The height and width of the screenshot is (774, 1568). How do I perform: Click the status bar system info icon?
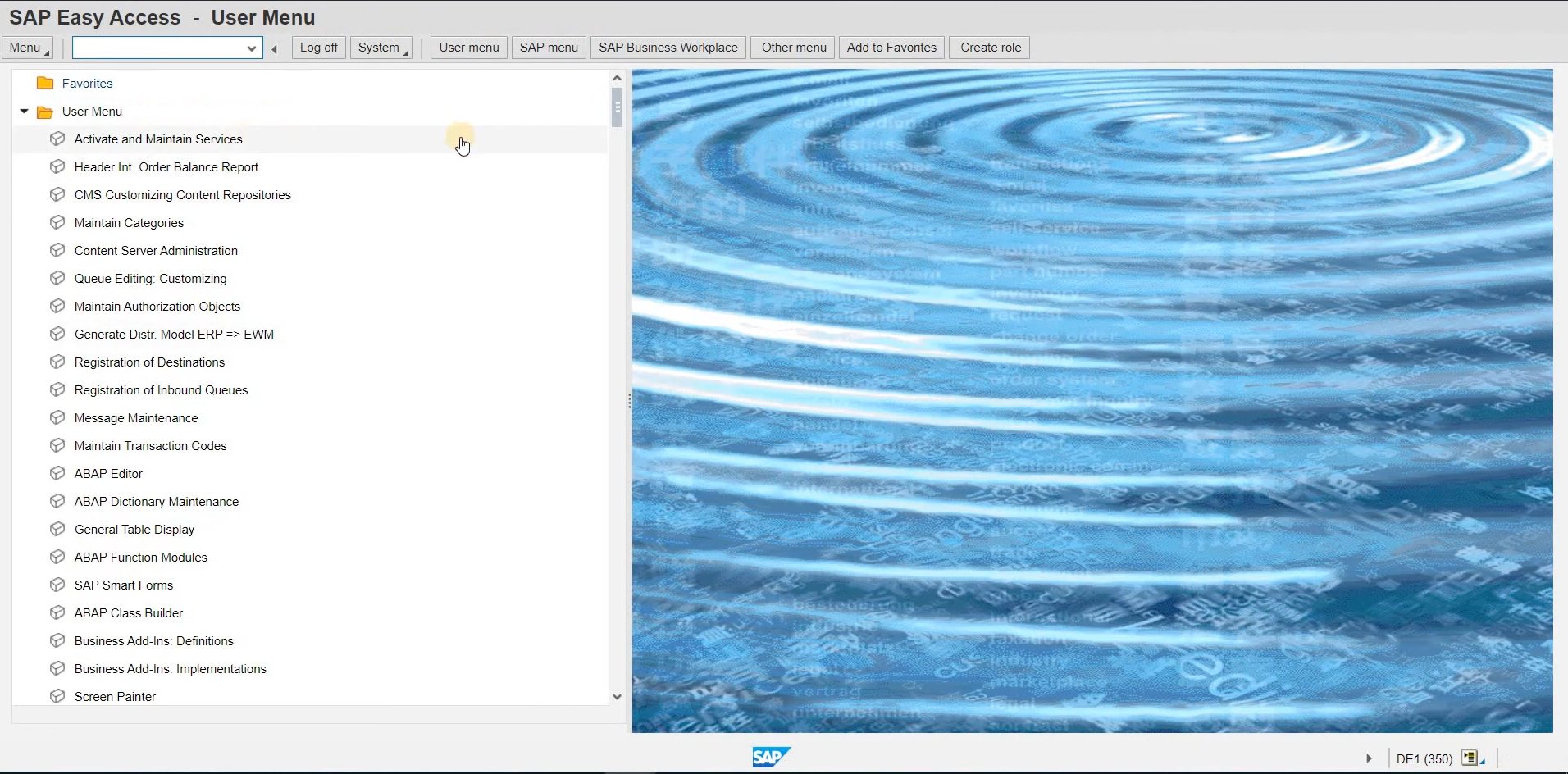point(1470,758)
